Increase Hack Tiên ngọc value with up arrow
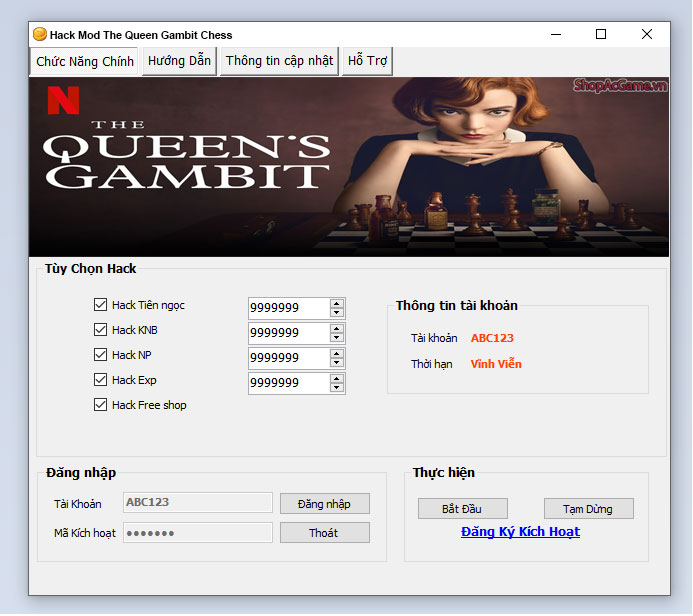 (x=337, y=304)
